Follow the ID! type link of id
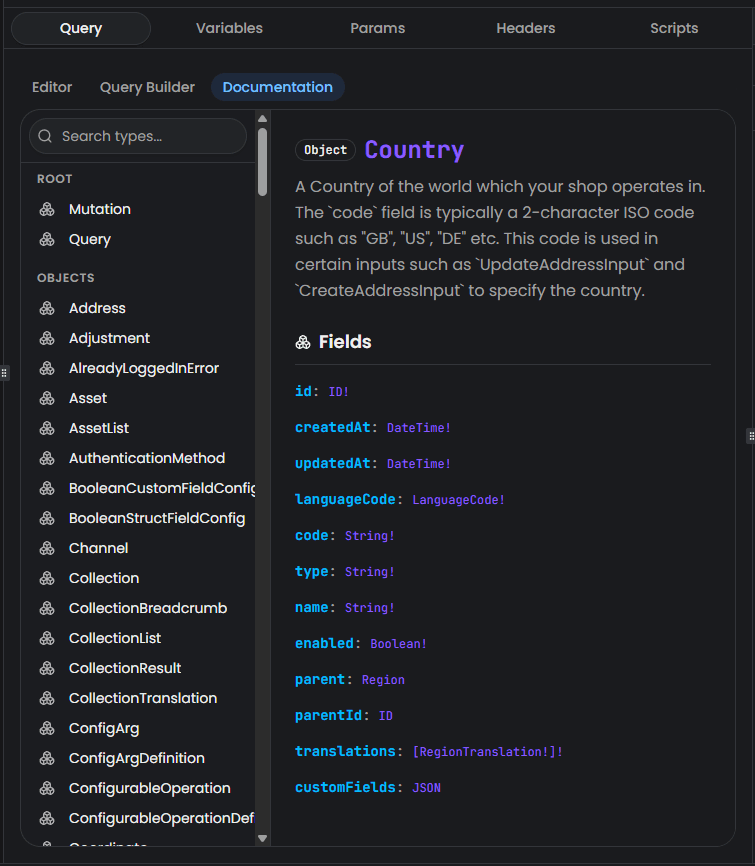Screen dimensions: 755x866 click(x=339, y=392)
